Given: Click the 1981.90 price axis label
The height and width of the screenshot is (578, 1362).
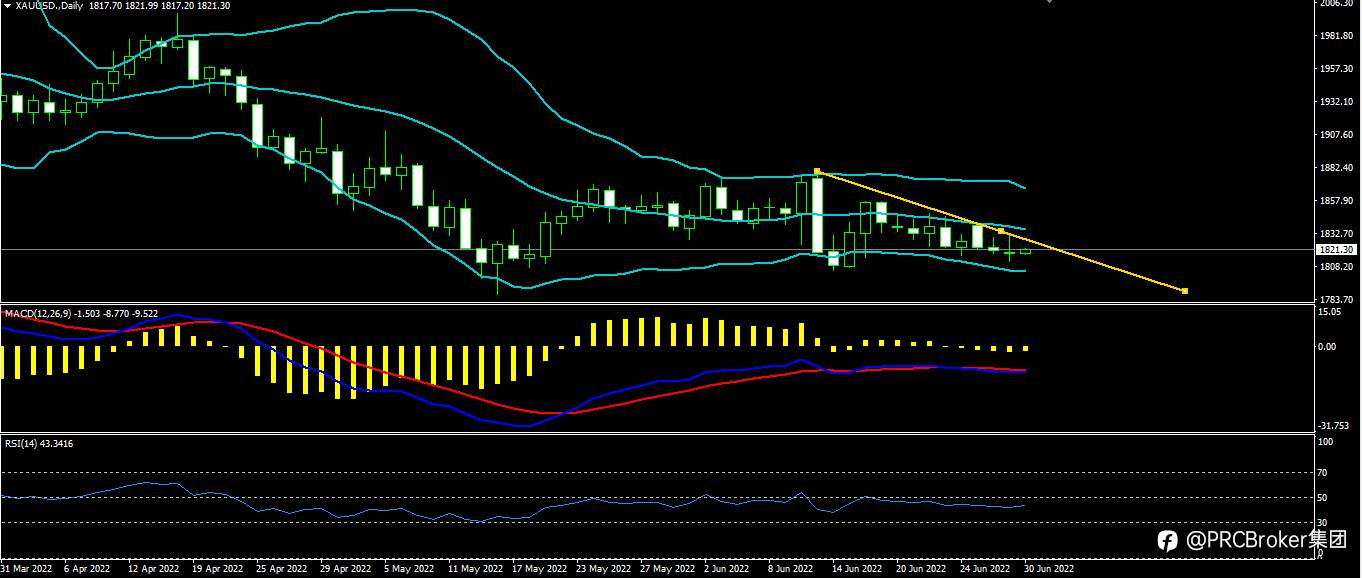Looking at the screenshot, I should pos(1336,36).
